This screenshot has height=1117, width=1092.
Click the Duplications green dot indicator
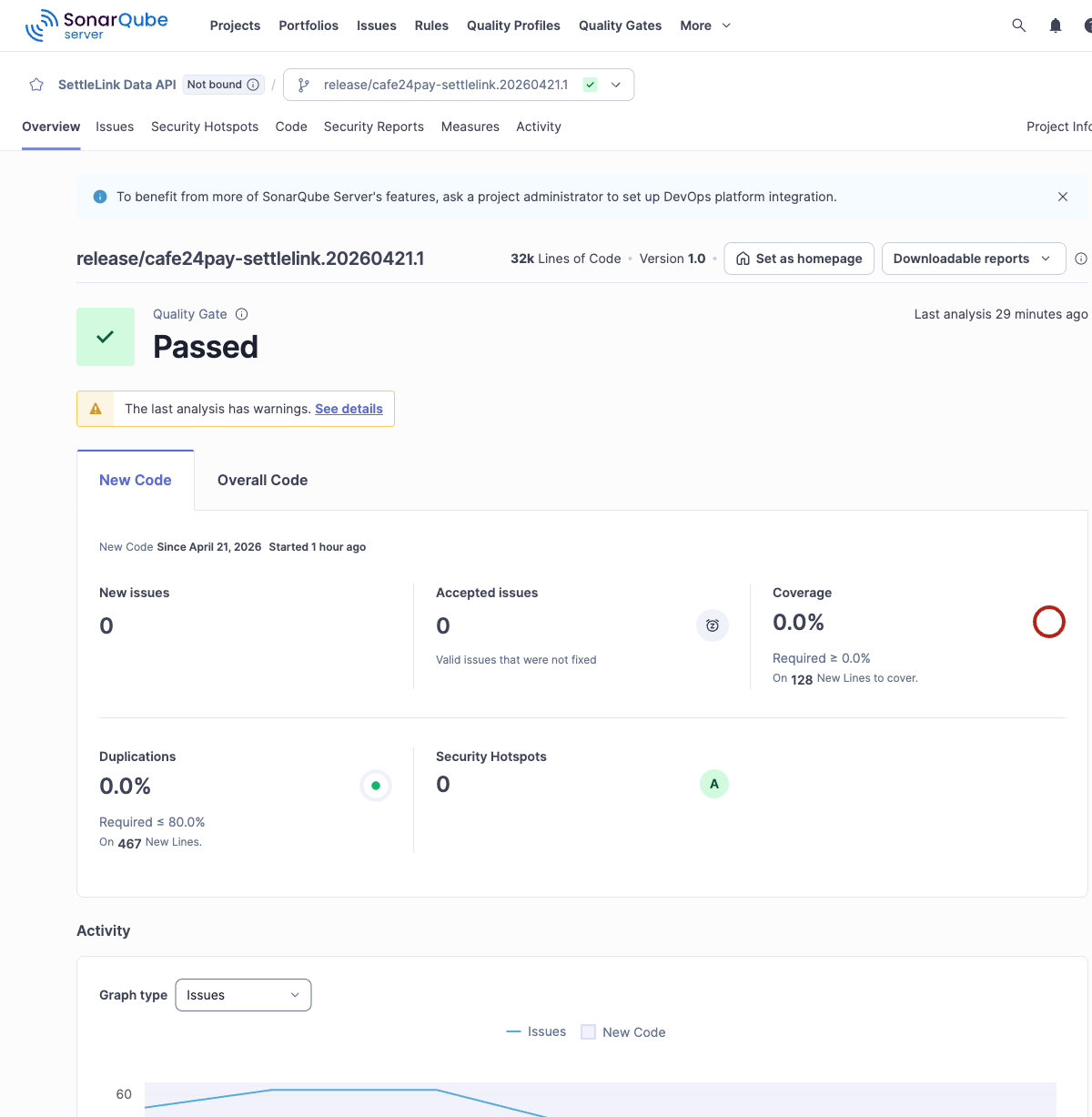[376, 786]
